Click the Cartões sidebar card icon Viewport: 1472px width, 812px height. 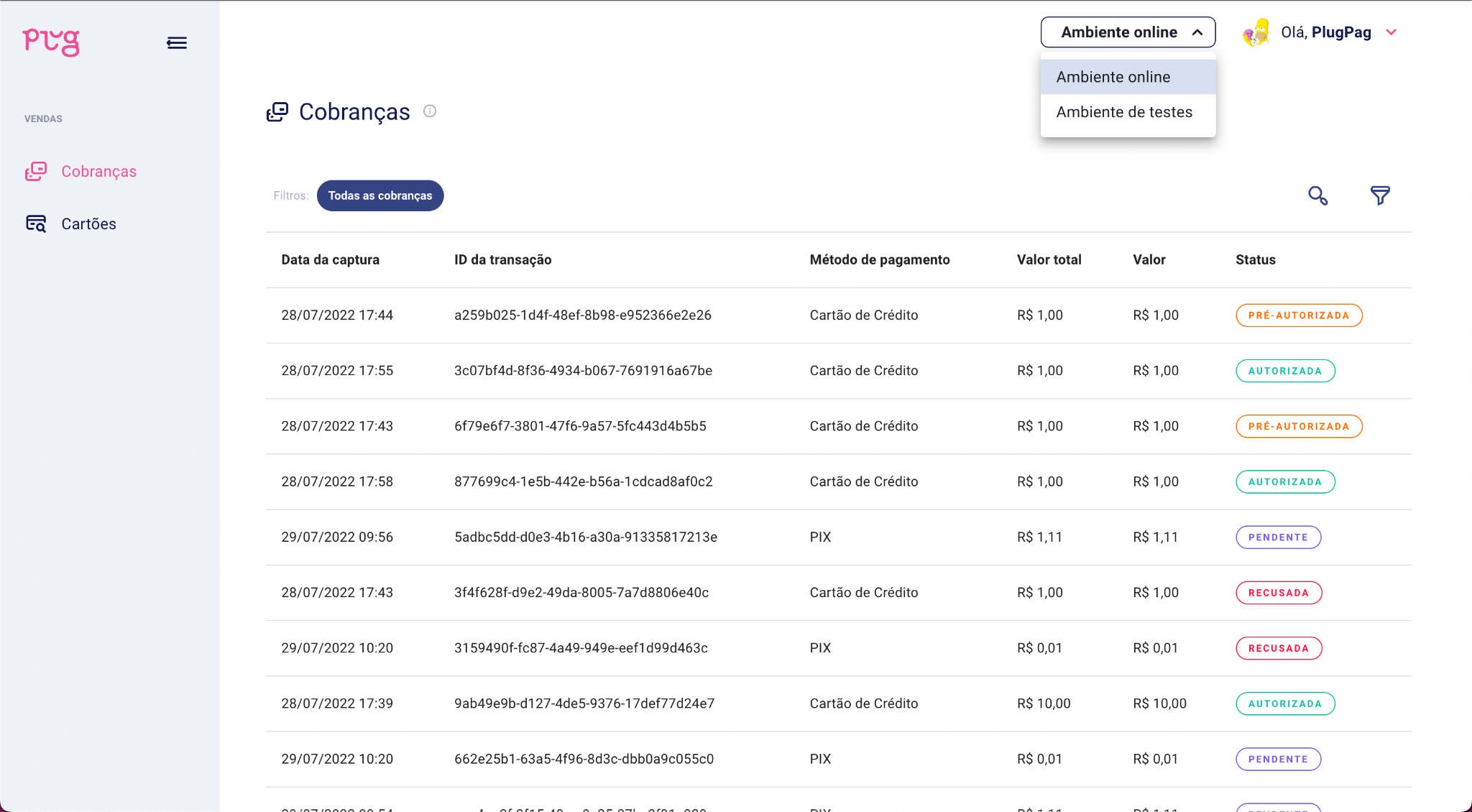36,223
